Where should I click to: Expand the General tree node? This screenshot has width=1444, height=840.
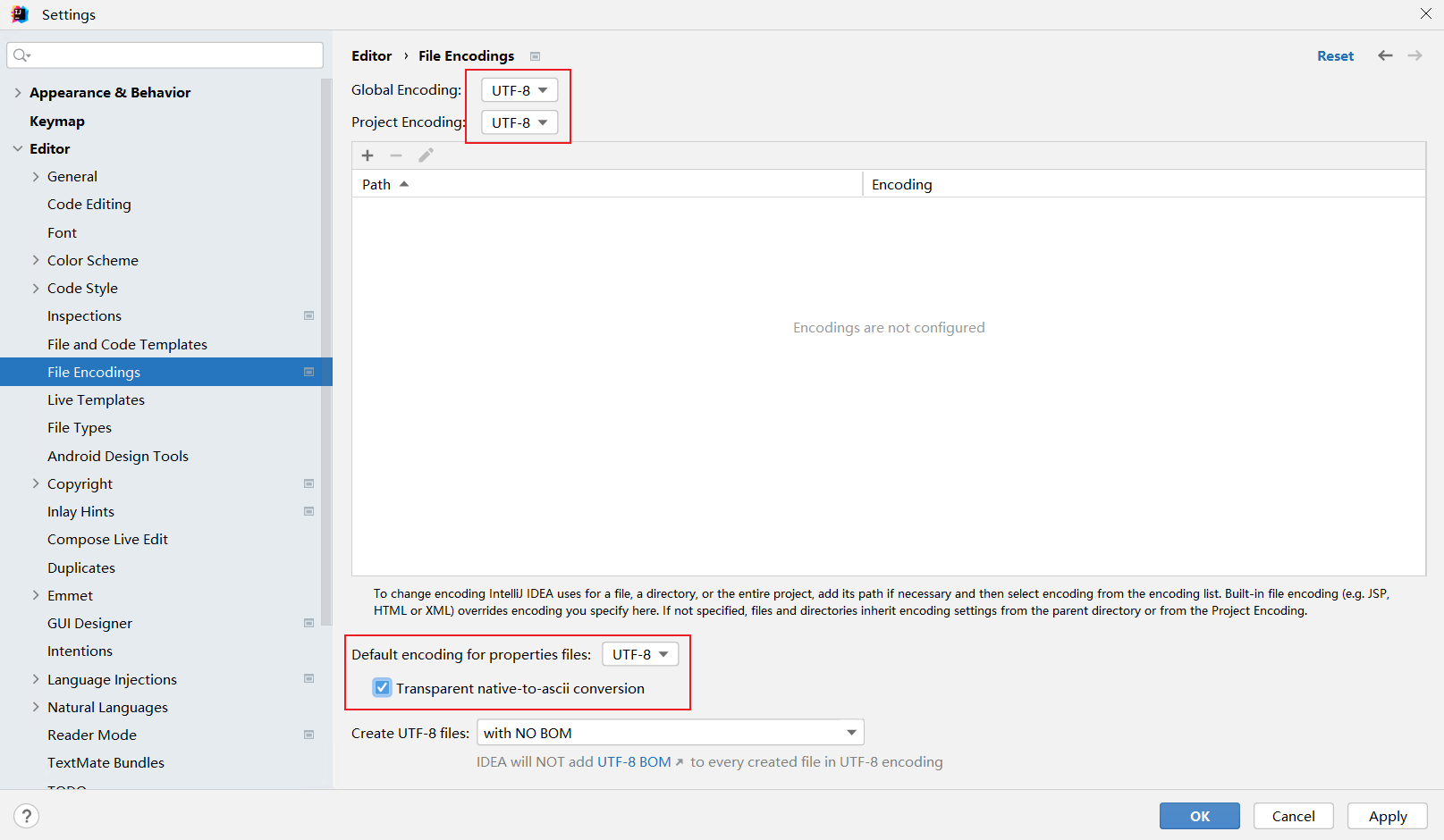point(36,176)
